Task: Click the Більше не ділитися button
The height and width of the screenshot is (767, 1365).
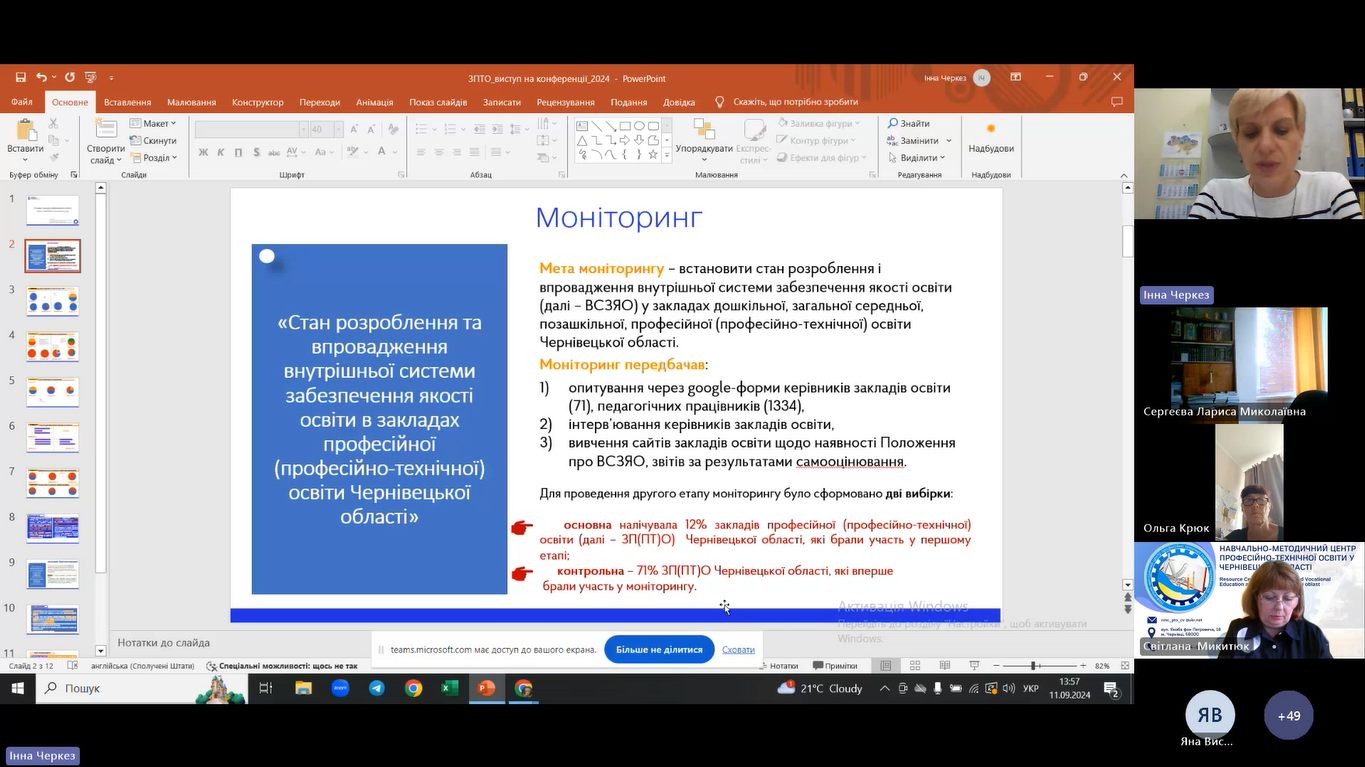Action: tap(658, 649)
